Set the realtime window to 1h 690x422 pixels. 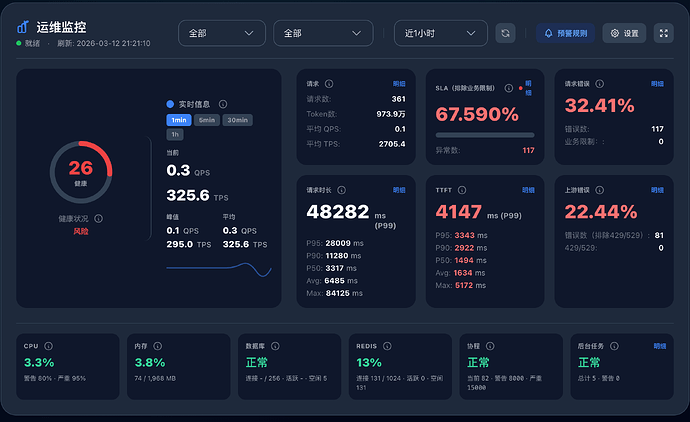175,135
